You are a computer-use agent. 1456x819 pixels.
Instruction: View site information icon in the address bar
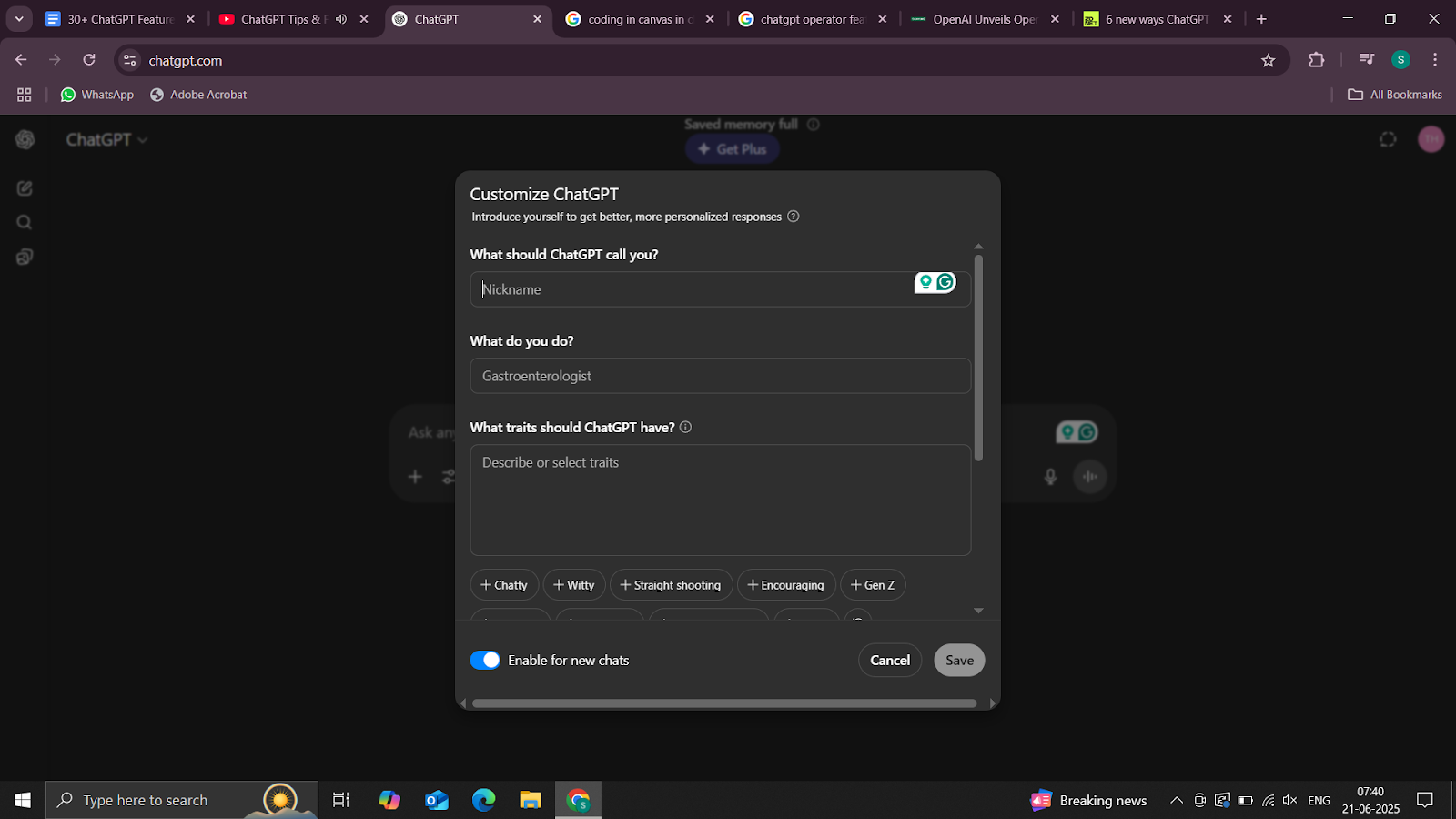coord(130,60)
